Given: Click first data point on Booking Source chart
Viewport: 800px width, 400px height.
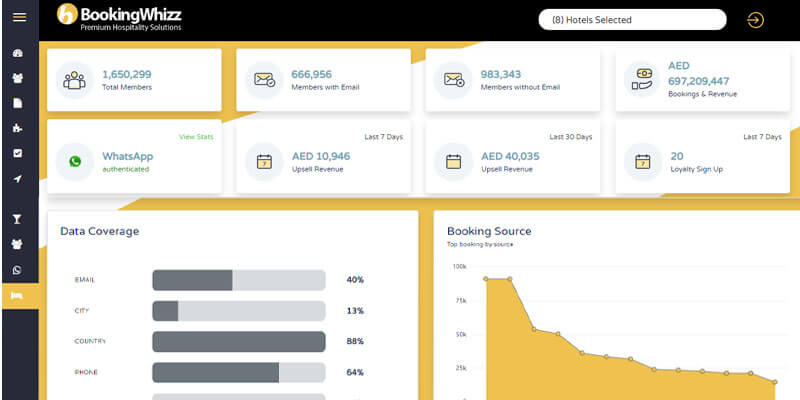Looking at the screenshot, I should click(x=486, y=279).
